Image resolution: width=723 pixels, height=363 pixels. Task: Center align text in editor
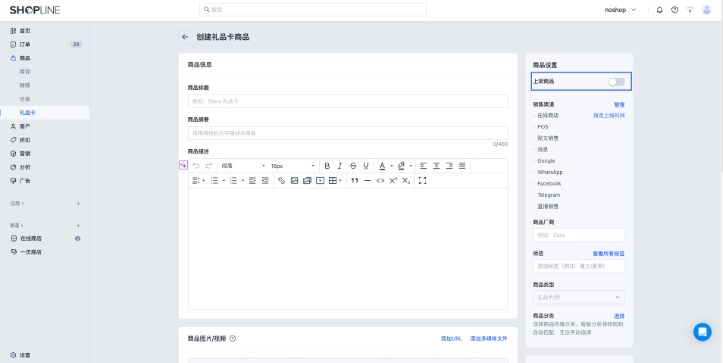coord(436,166)
